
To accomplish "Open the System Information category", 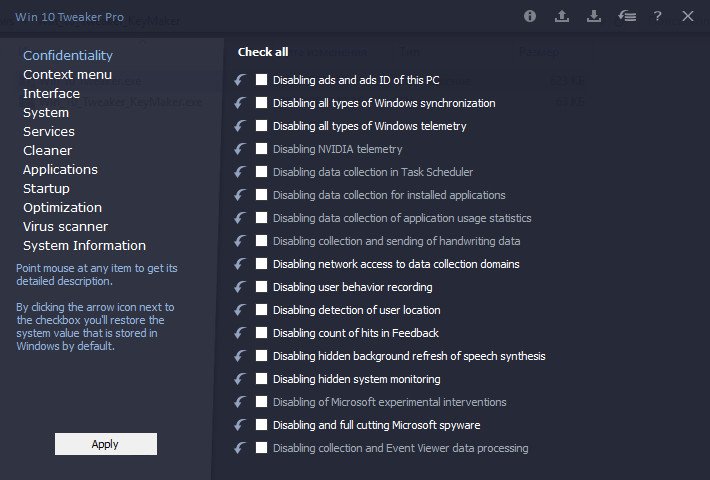I will (84, 245).
